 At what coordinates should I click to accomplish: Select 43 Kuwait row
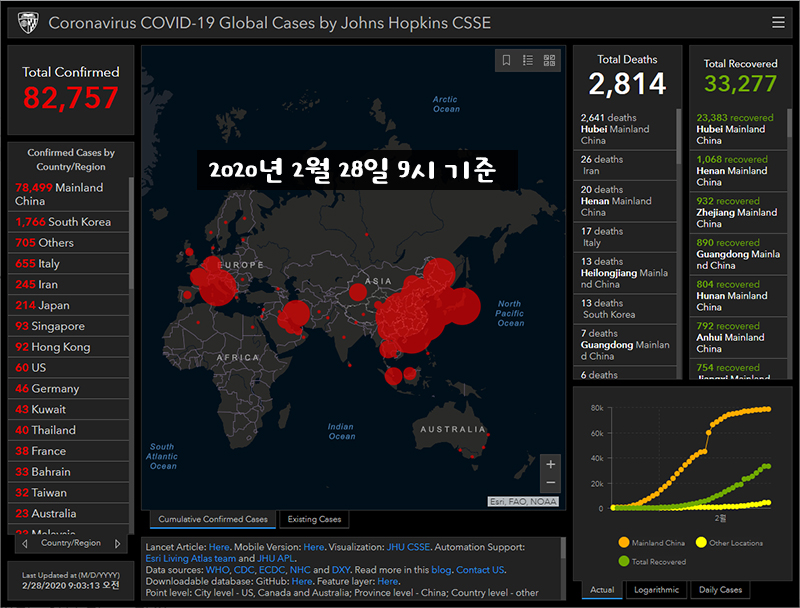click(x=68, y=410)
